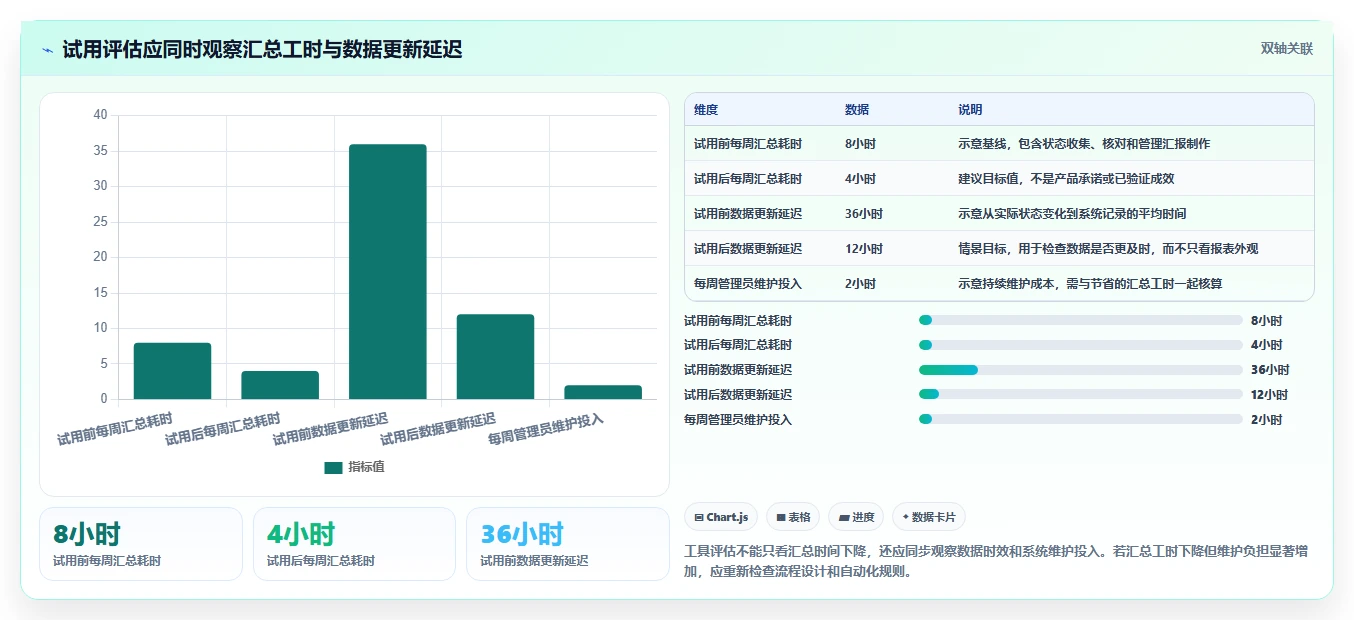
Task: Click the Chart.js chip
Action: (x=721, y=517)
